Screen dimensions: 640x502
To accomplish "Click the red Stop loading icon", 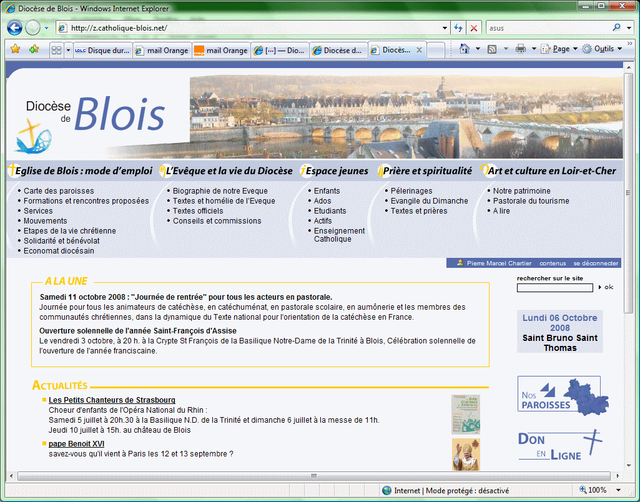I will pos(474,28).
